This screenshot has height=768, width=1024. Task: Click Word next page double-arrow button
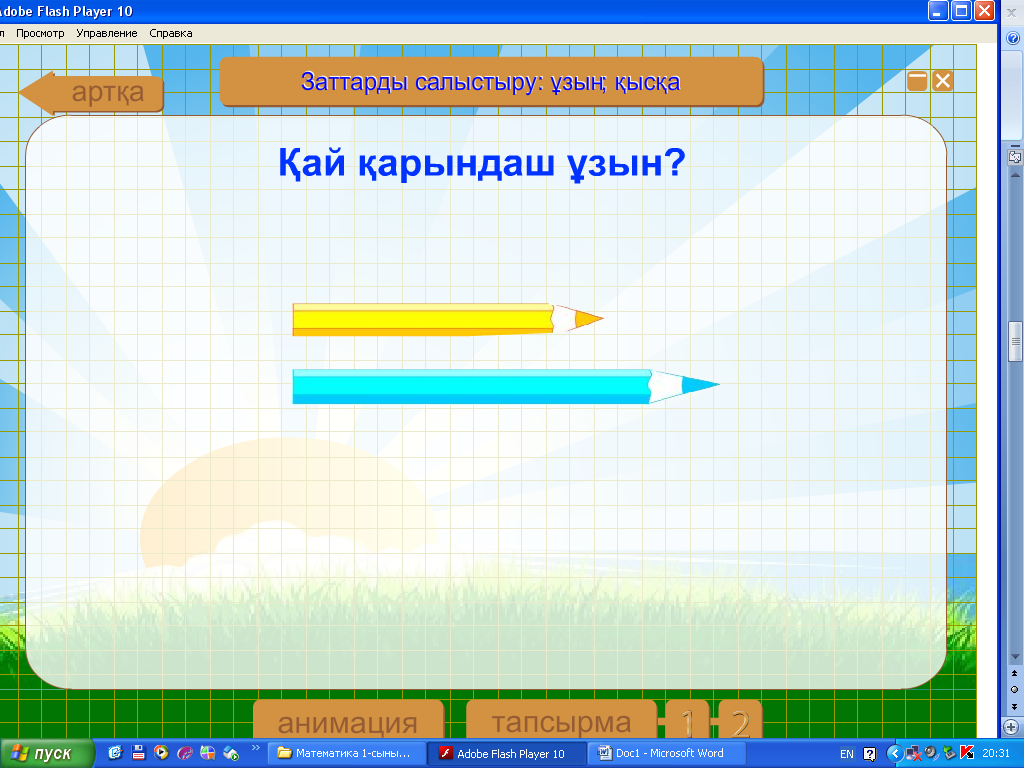(x=1014, y=706)
